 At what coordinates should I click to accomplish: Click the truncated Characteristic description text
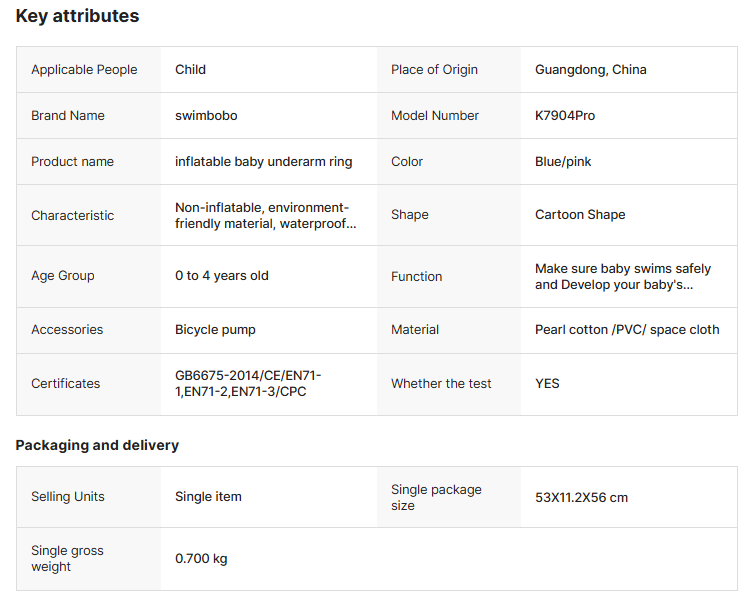coord(265,215)
